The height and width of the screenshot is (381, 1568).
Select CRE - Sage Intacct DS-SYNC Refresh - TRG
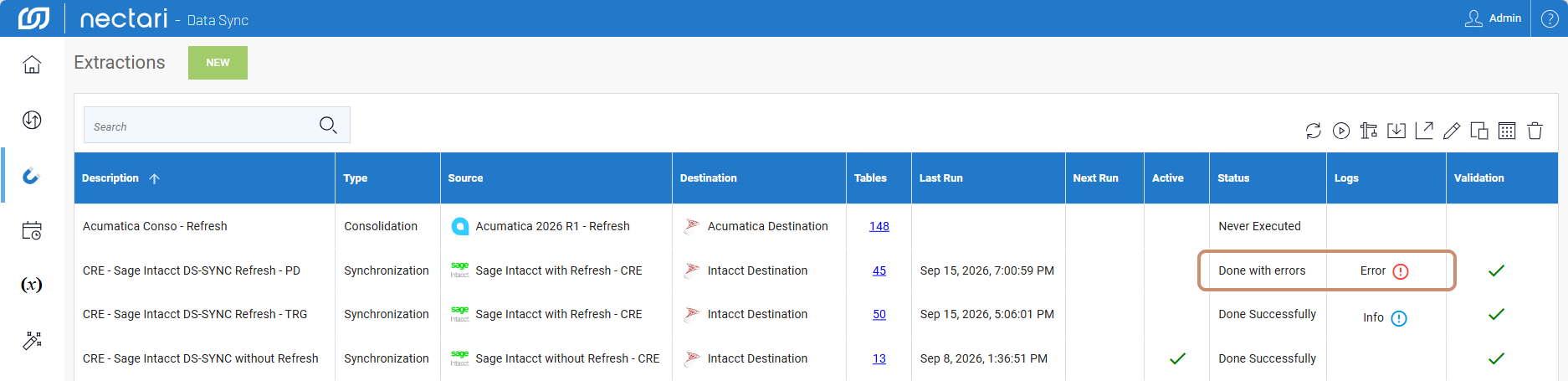(x=195, y=314)
